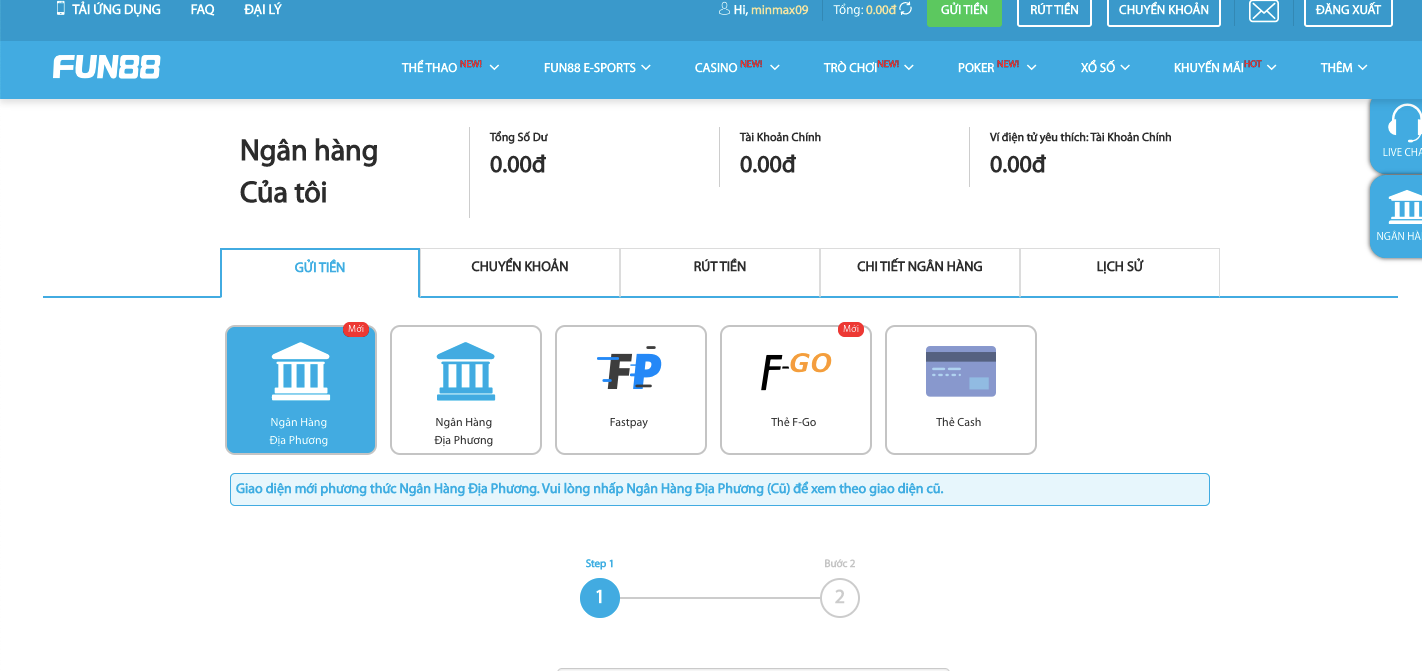Open the FAQ link
The width and height of the screenshot is (1422, 671).
202,10
